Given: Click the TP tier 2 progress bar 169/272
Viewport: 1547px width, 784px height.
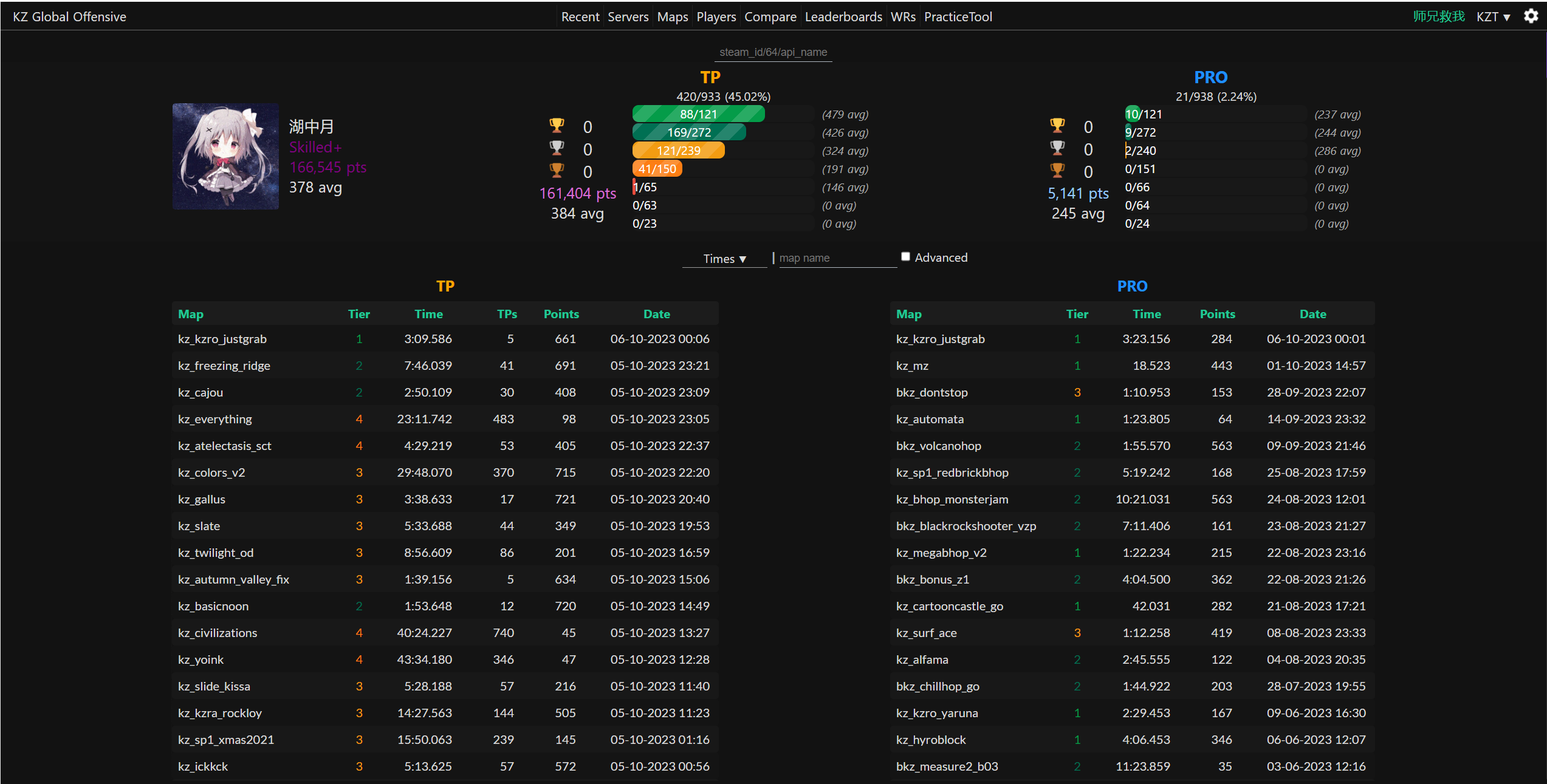Looking at the screenshot, I should pos(688,132).
